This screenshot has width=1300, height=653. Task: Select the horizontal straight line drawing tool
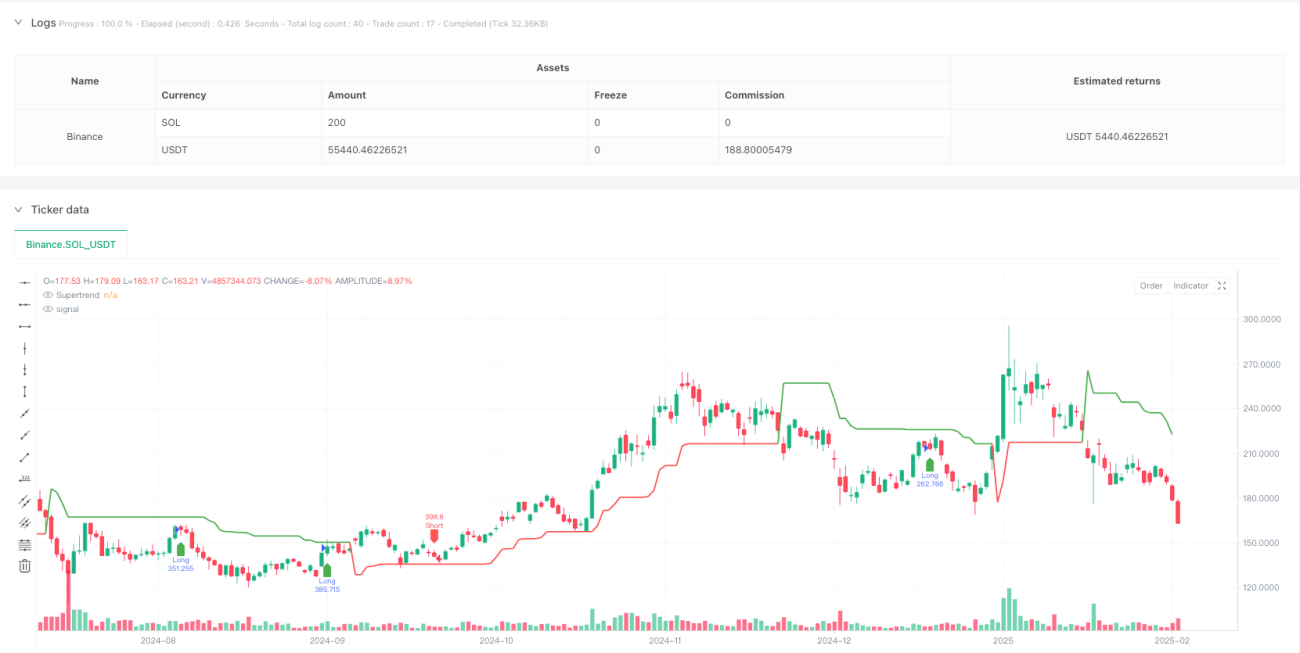pos(25,283)
